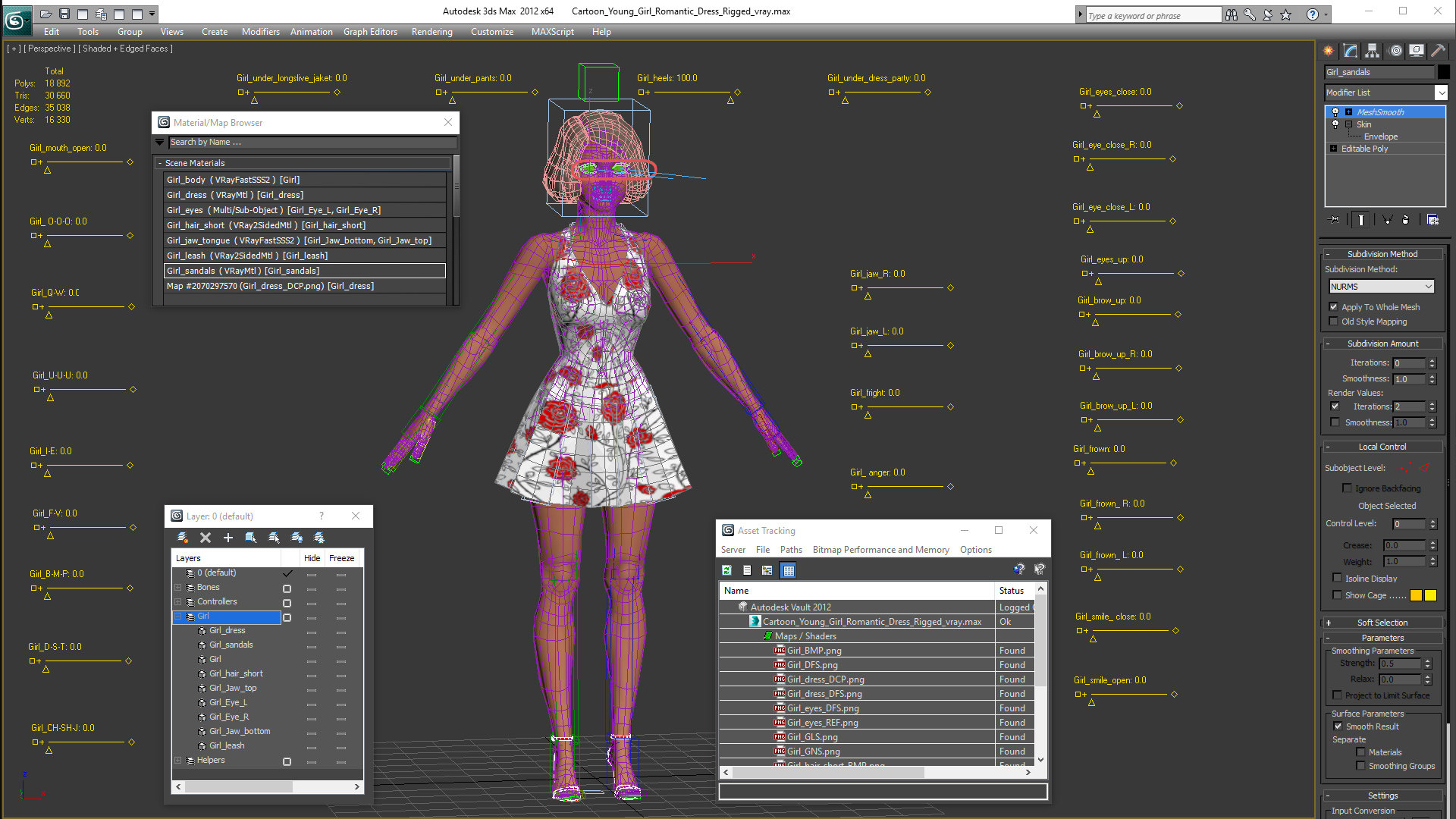Switch Asset Tracking to Table View

(x=789, y=570)
